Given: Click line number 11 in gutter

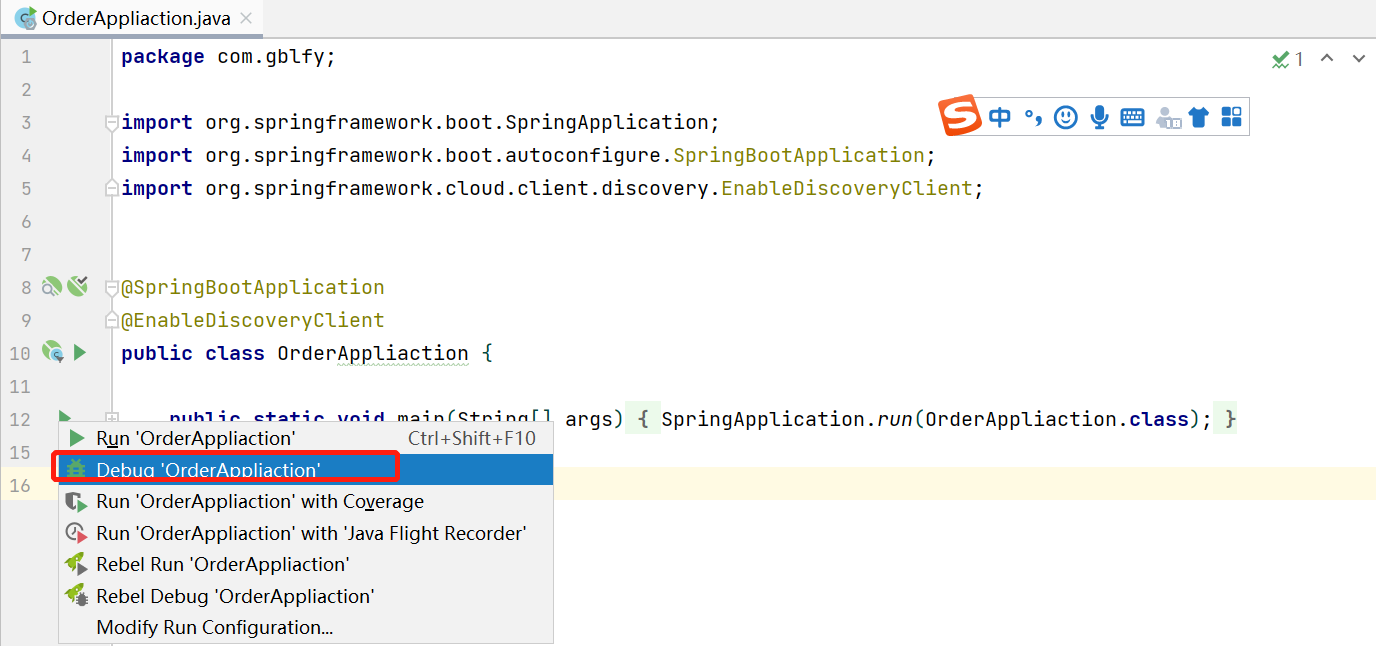Looking at the screenshot, I should (x=20, y=386).
